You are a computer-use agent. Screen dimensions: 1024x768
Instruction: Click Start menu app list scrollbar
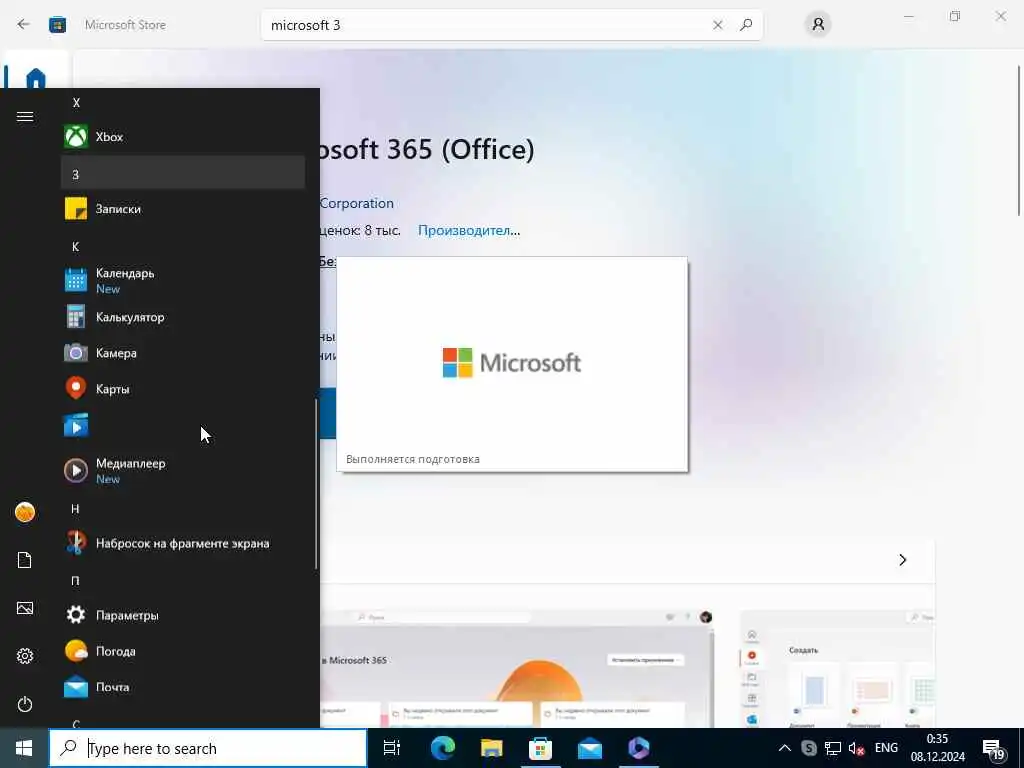[316, 483]
